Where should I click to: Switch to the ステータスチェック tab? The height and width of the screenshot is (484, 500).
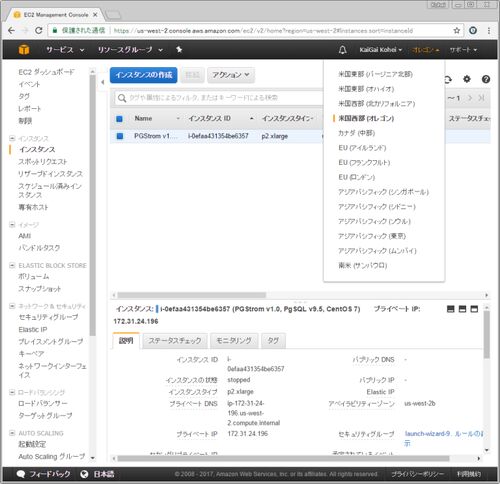[175, 341]
